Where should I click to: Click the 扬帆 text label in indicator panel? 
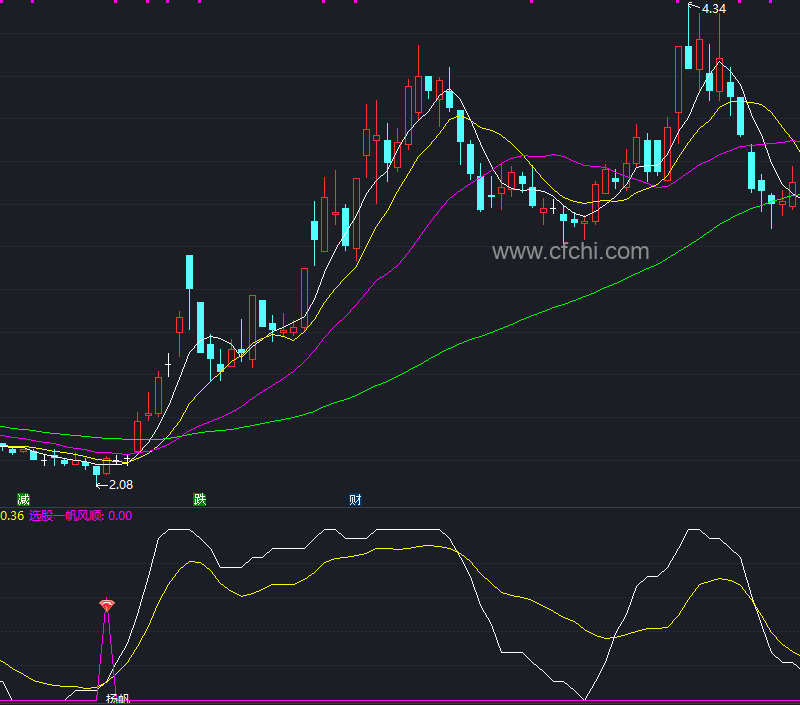[x=118, y=698]
